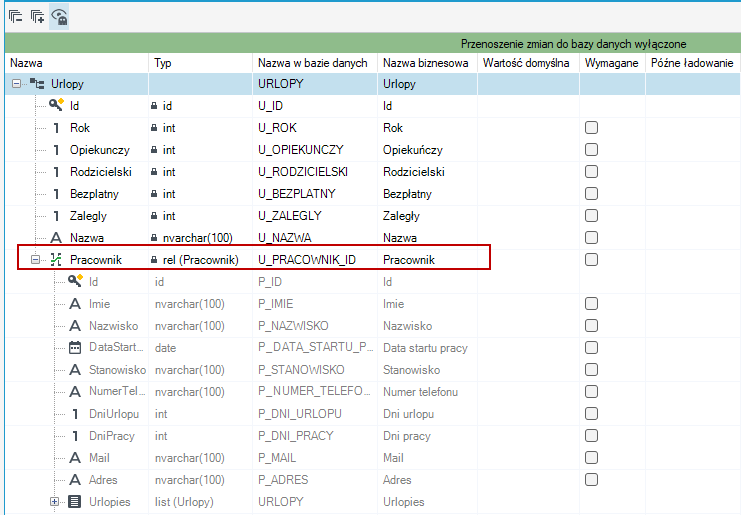Screen dimensions: 741x515
Task: Click the number icon beside Bezplatny
Action: pyautogui.click(x=56, y=194)
